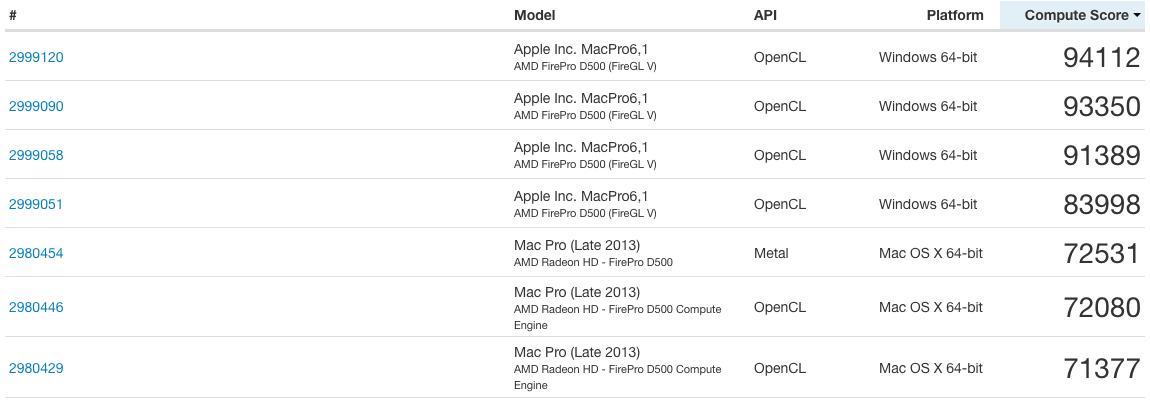Select the 94112 compute score value
The width and height of the screenshot is (1150, 400).
tap(1102, 57)
